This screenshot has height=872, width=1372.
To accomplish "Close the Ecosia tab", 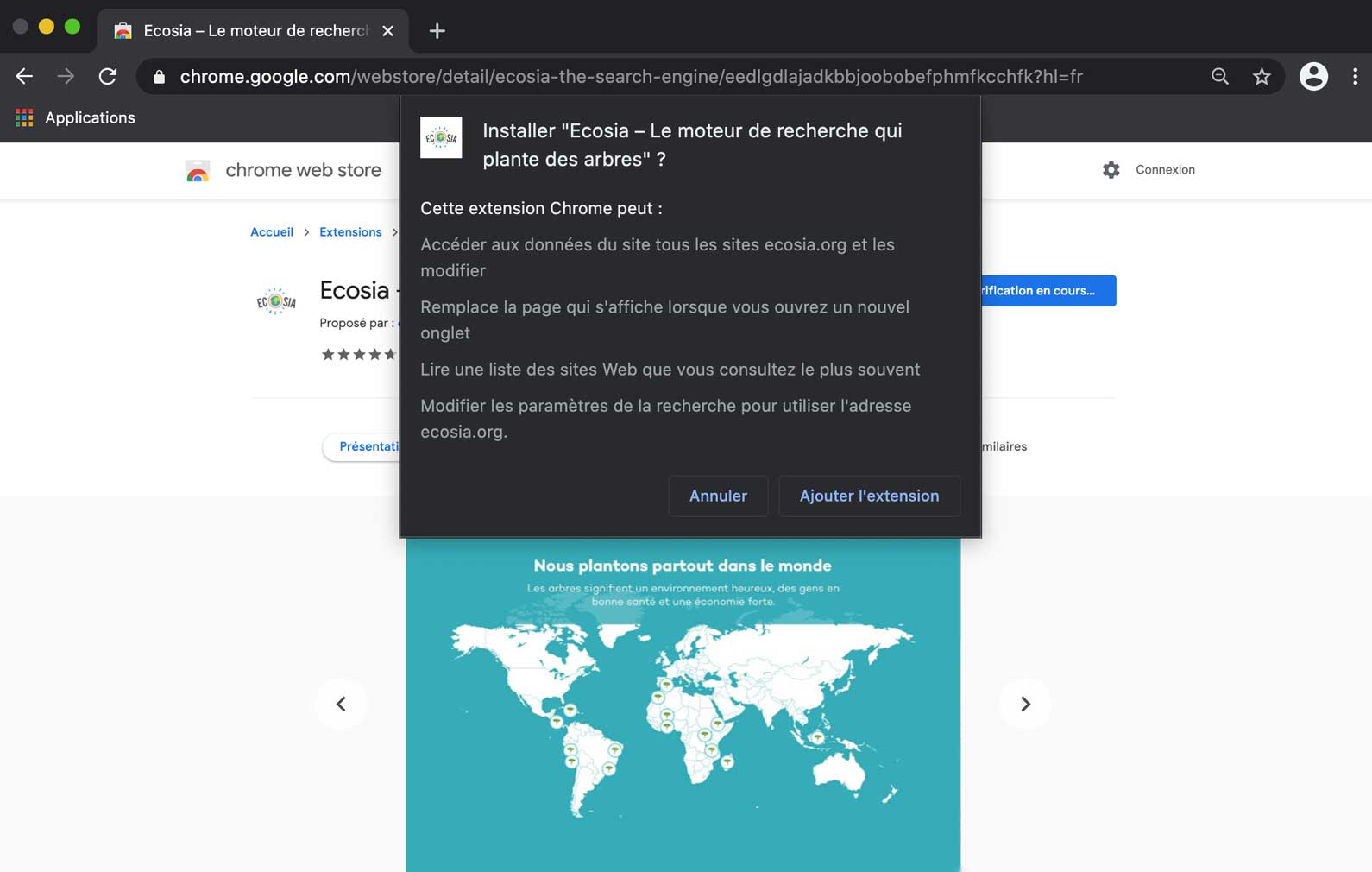I will click(388, 31).
